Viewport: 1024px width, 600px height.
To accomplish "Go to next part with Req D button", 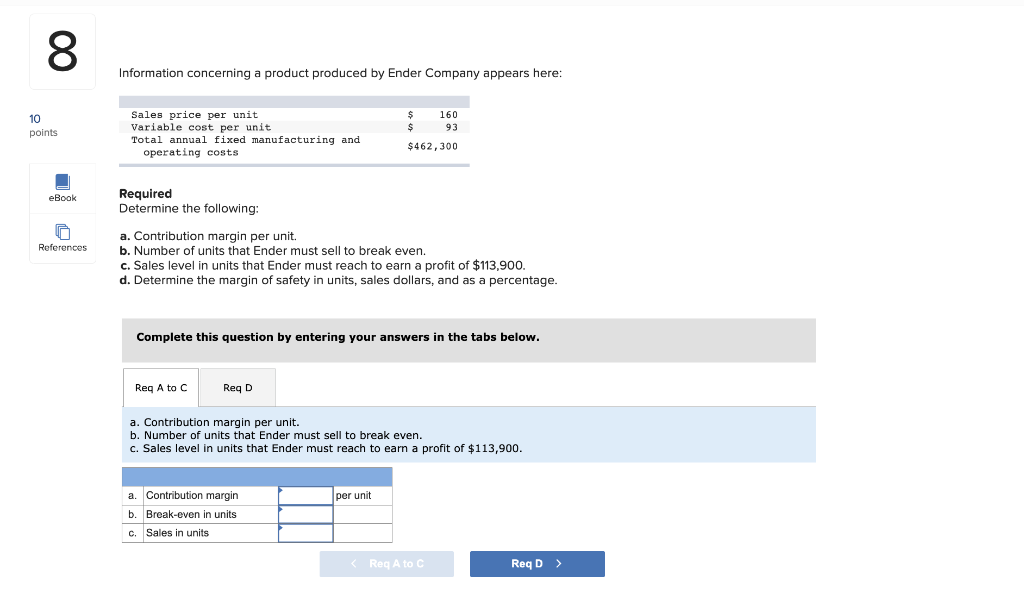I will pyautogui.click(x=537, y=564).
